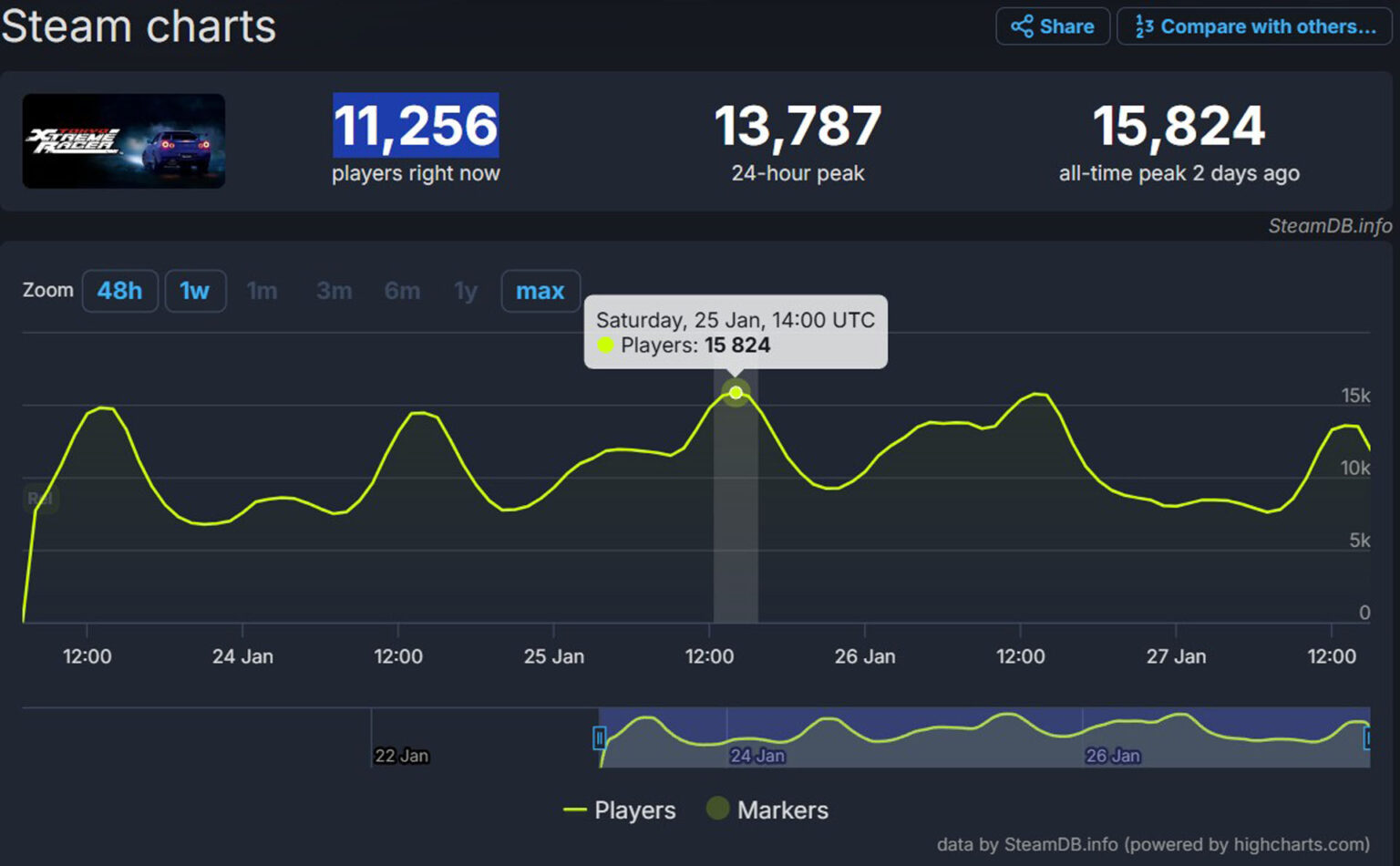Click the Share button

[x=1053, y=26]
